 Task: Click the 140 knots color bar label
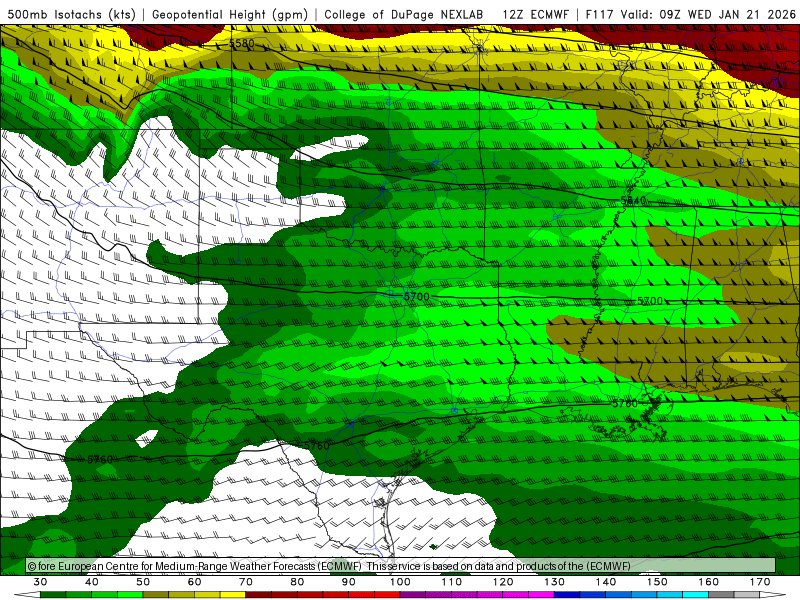(x=606, y=582)
